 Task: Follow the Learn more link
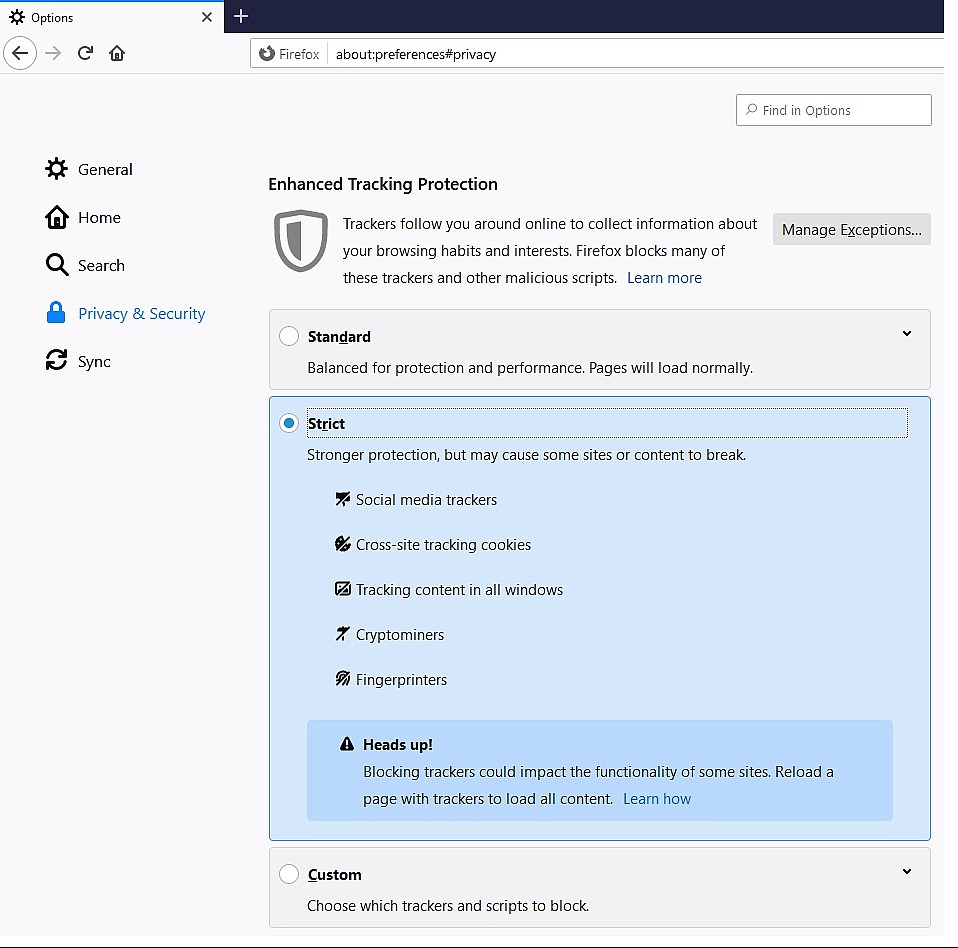point(664,278)
